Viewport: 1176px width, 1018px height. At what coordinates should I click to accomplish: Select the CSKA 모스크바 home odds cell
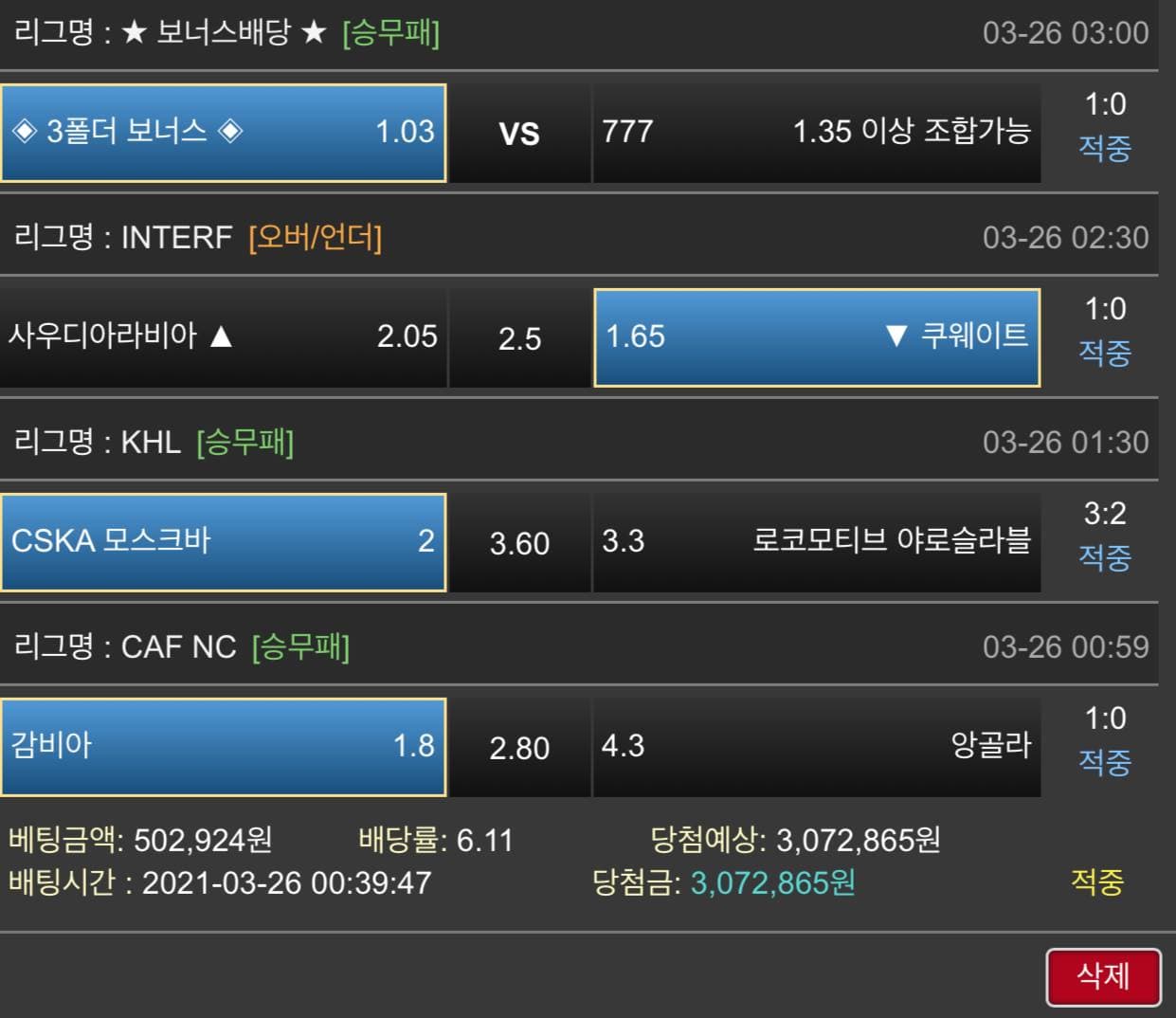224,542
